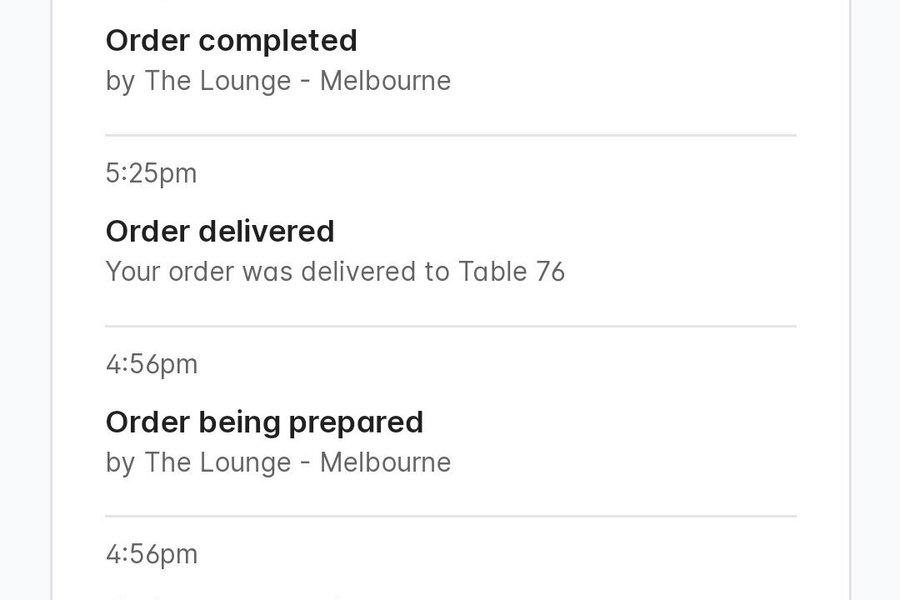Select the "Order completed" status heading
Image resolution: width=900 pixels, height=600 pixels.
pos(231,41)
